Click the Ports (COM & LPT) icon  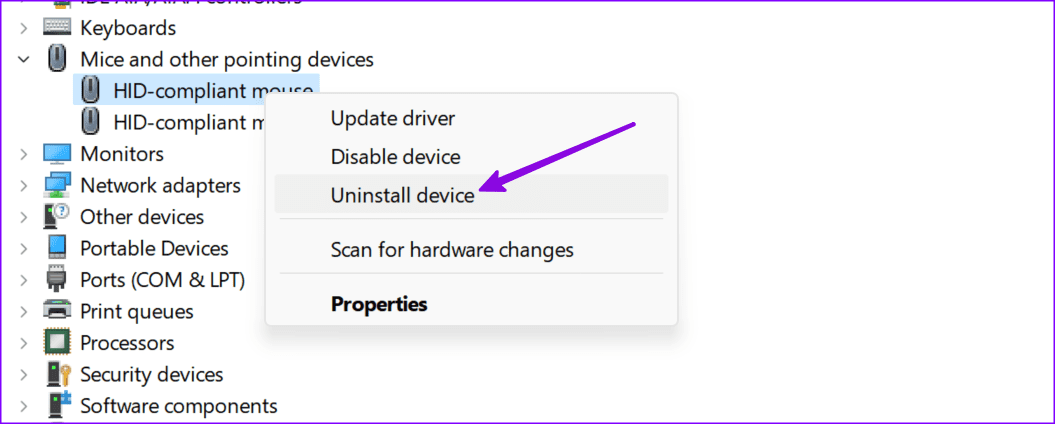(57, 279)
